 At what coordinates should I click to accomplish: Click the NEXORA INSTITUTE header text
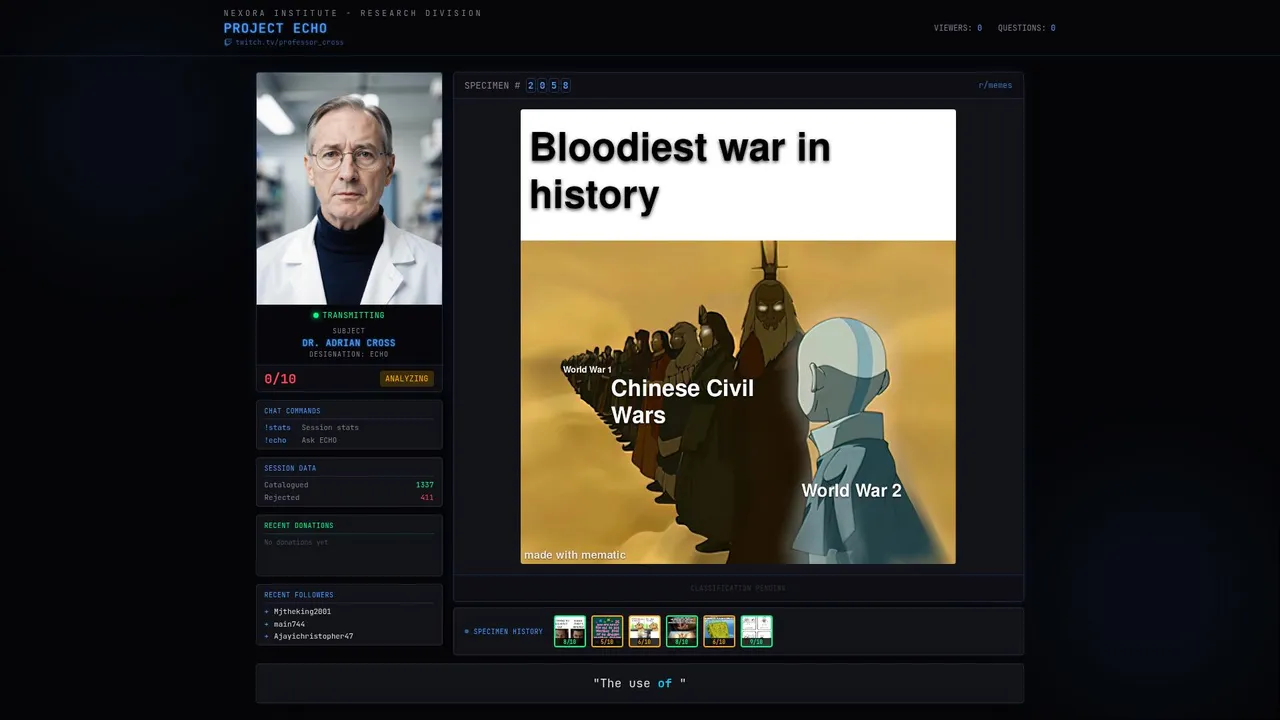click(x=353, y=13)
